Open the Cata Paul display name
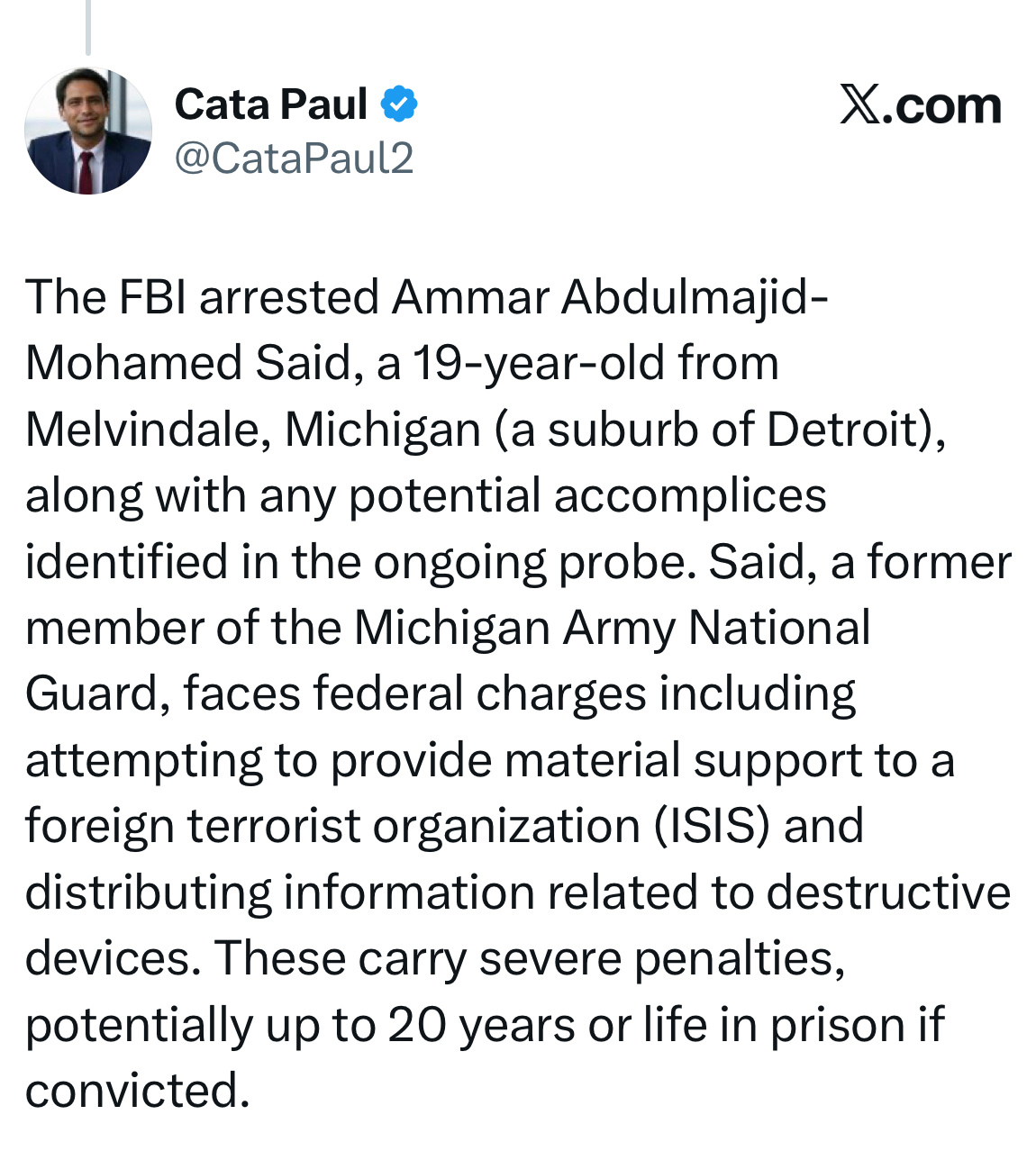The width and height of the screenshot is (1036, 1160). point(271,104)
